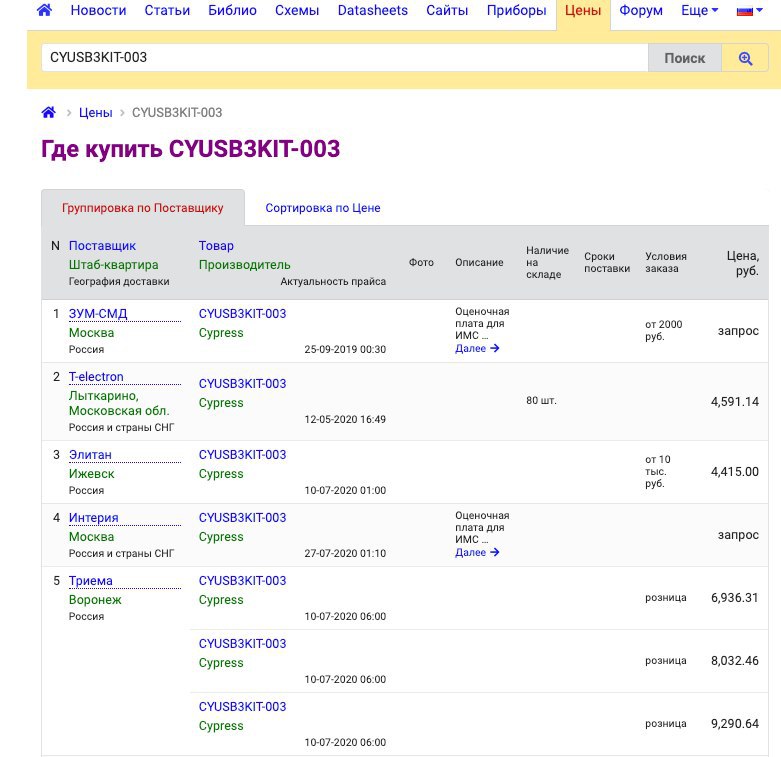This screenshot has height=757, width=781.
Task: Click the Воронеж headquarters text
Action: click(95, 600)
